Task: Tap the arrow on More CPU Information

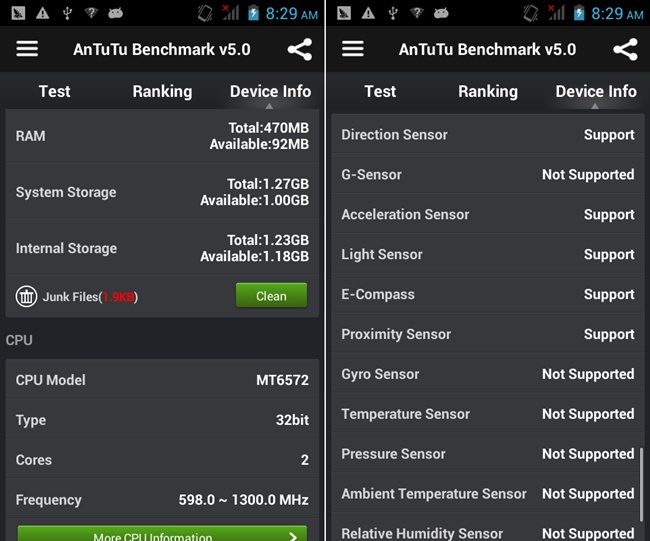Action: (292, 535)
